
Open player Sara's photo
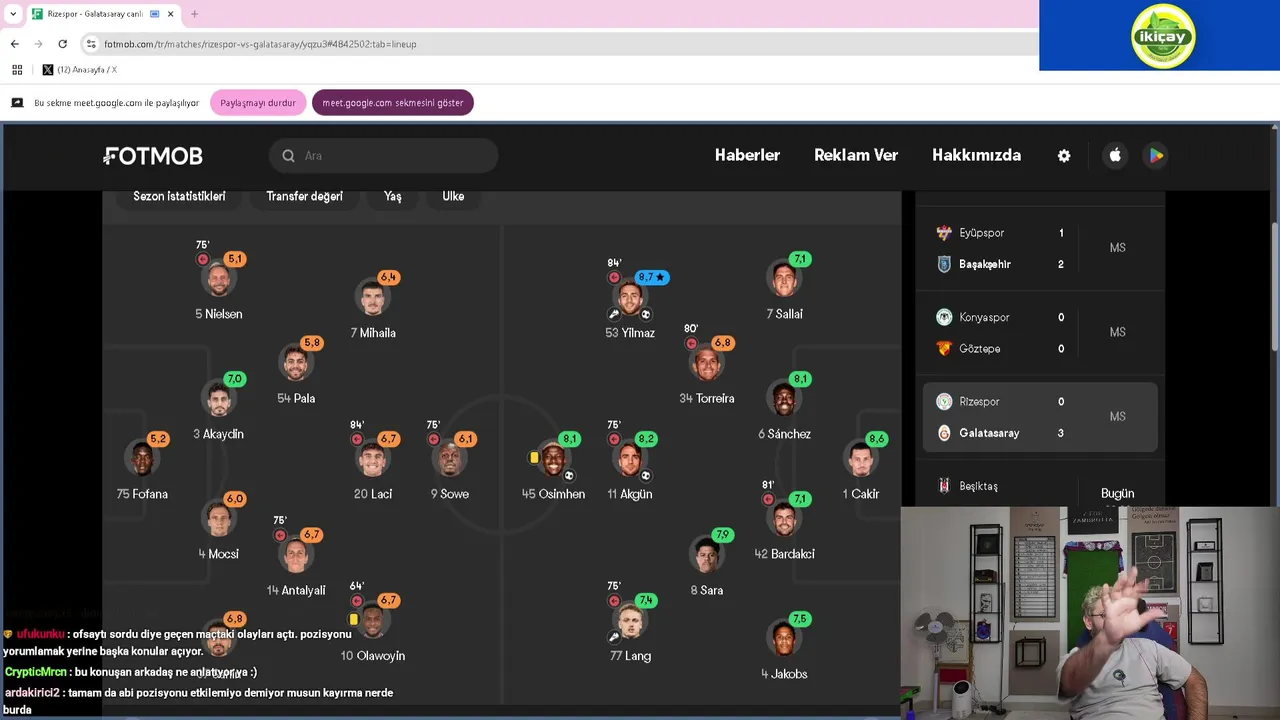pyautogui.click(x=707, y=555)
